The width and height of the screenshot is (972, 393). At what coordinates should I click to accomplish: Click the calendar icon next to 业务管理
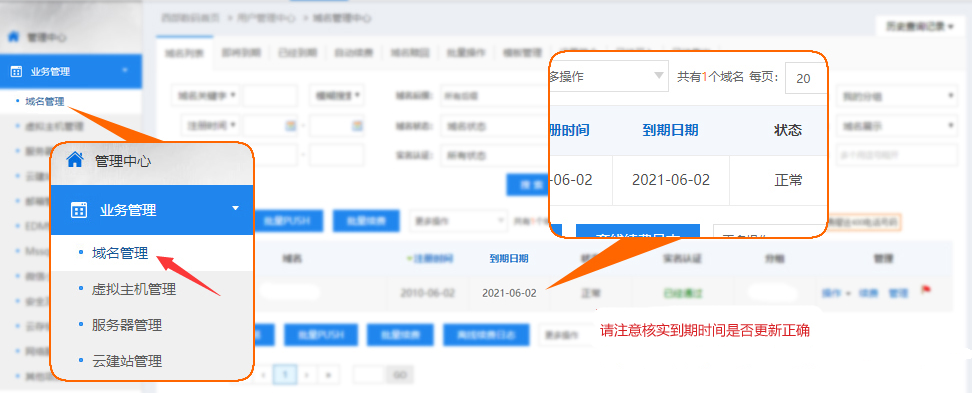[79, 210]
